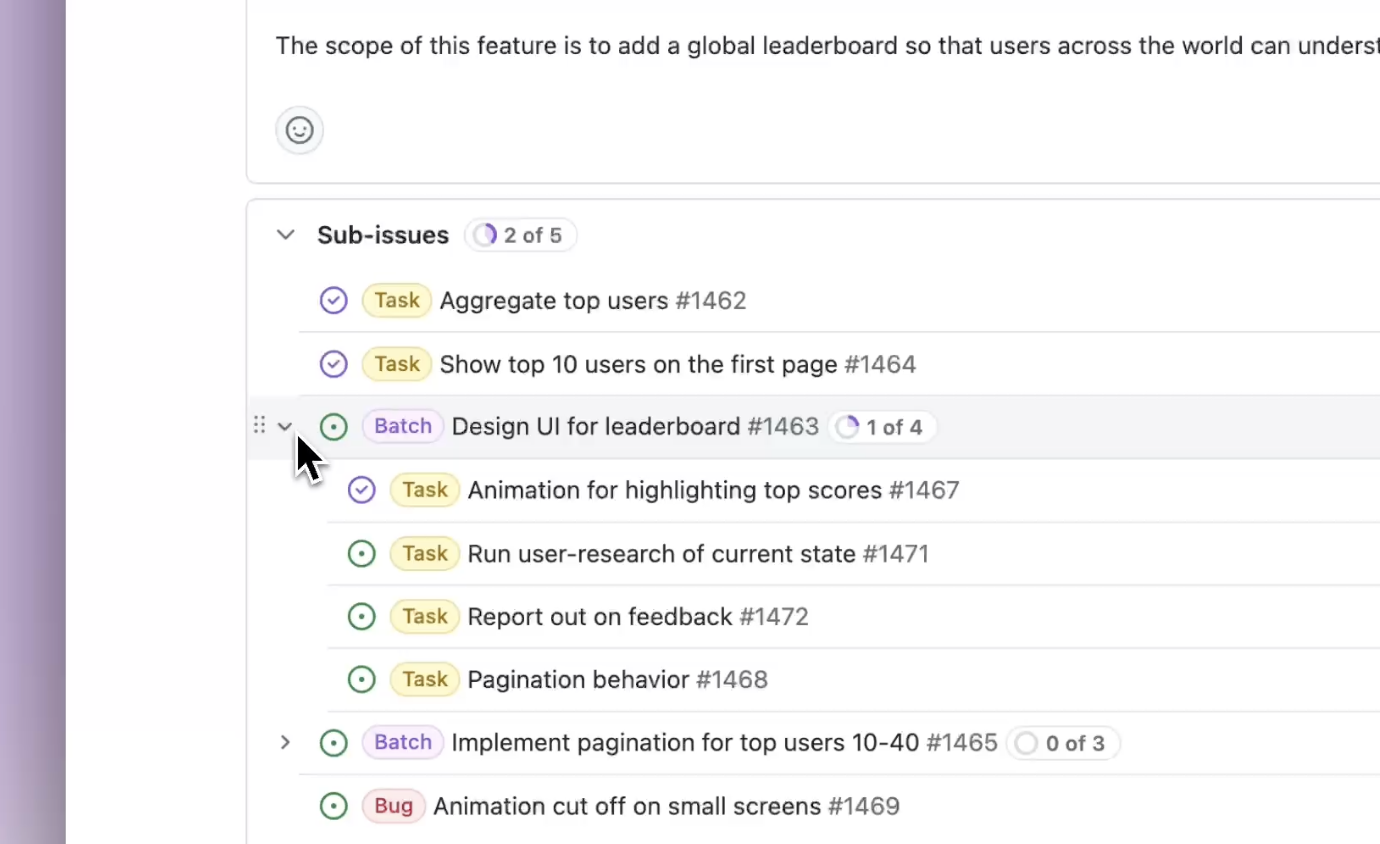
Task: Click the Bug label on issue #1469
Action: tap(394, 806)
